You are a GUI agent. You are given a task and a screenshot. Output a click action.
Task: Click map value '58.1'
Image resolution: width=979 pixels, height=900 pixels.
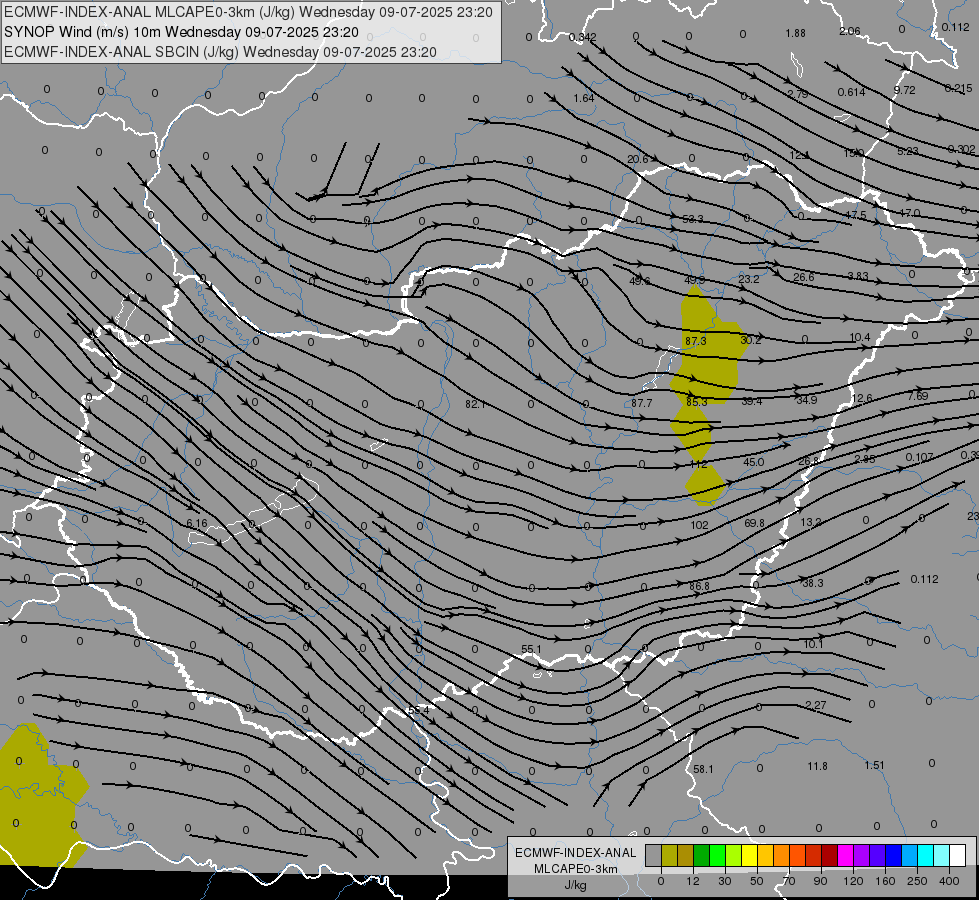tap(703, 769)
